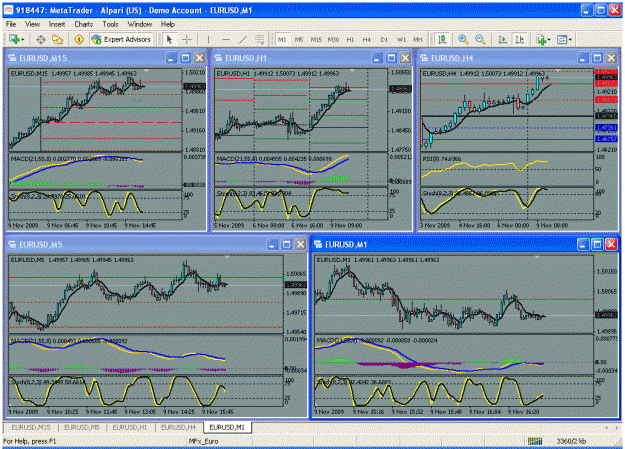Switch to the EURUSD,M5 bottom tab
Screen dimensions: 625x449
(82, 427)
